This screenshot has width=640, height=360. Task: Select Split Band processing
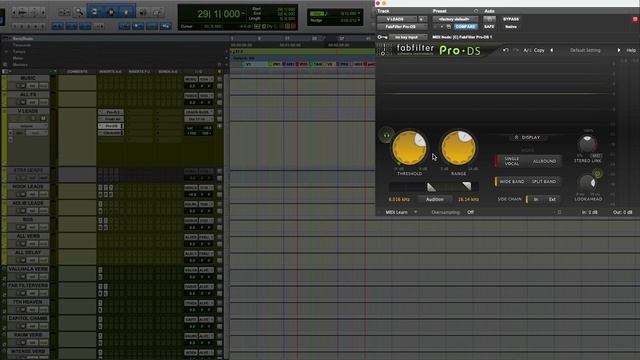click(x=544, y=182)
